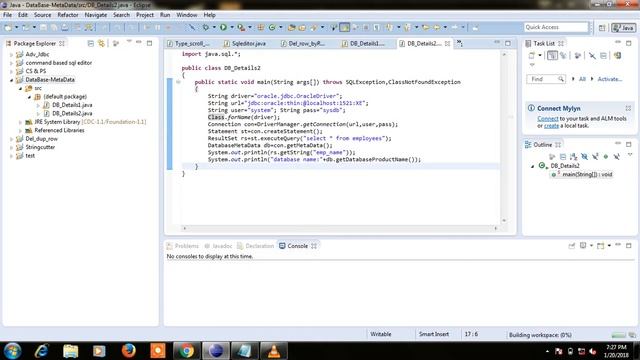640x360 pixels.
Task: Toggle Mark Occurrences button in main toolbar
Action: pyautogui.click(x=344, y=27)
